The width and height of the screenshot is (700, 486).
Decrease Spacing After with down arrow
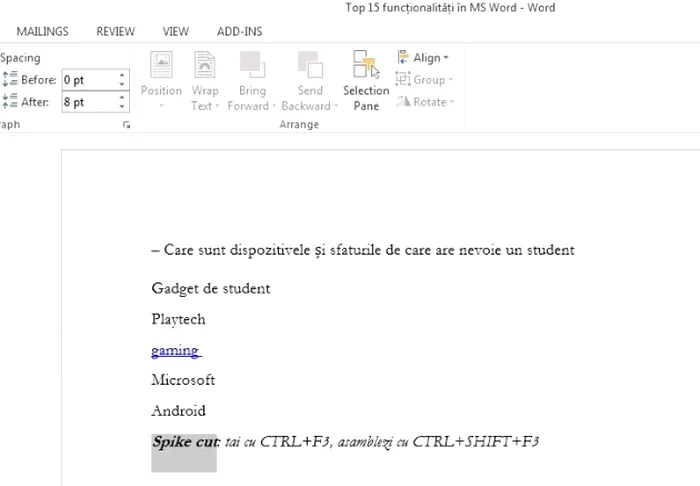tap(122, 106)
